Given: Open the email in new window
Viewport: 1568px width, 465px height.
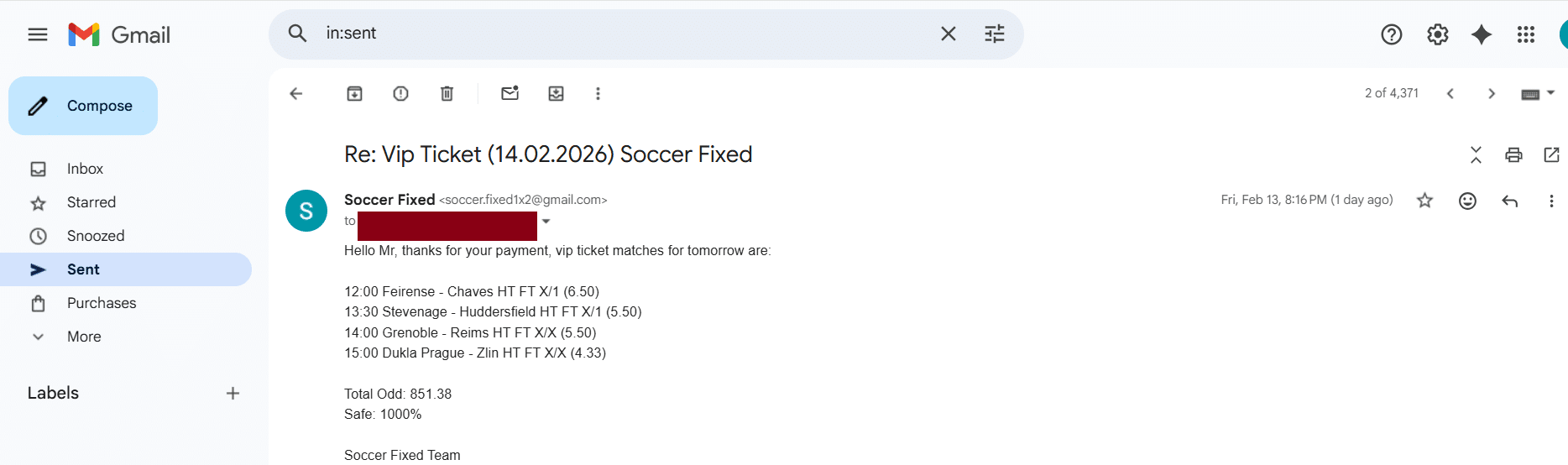Looking at the screenshot, I should click(x=1551, y=154).
